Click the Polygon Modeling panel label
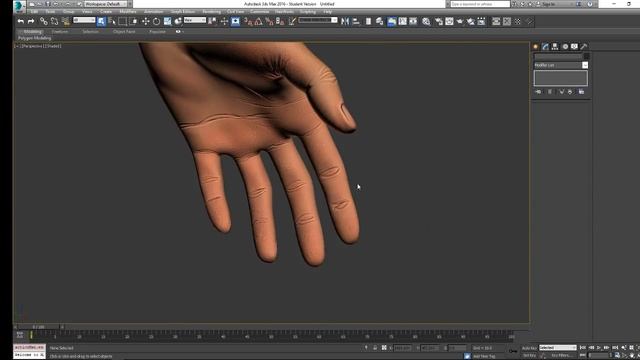The image size is (640, 360). point(35,38)
